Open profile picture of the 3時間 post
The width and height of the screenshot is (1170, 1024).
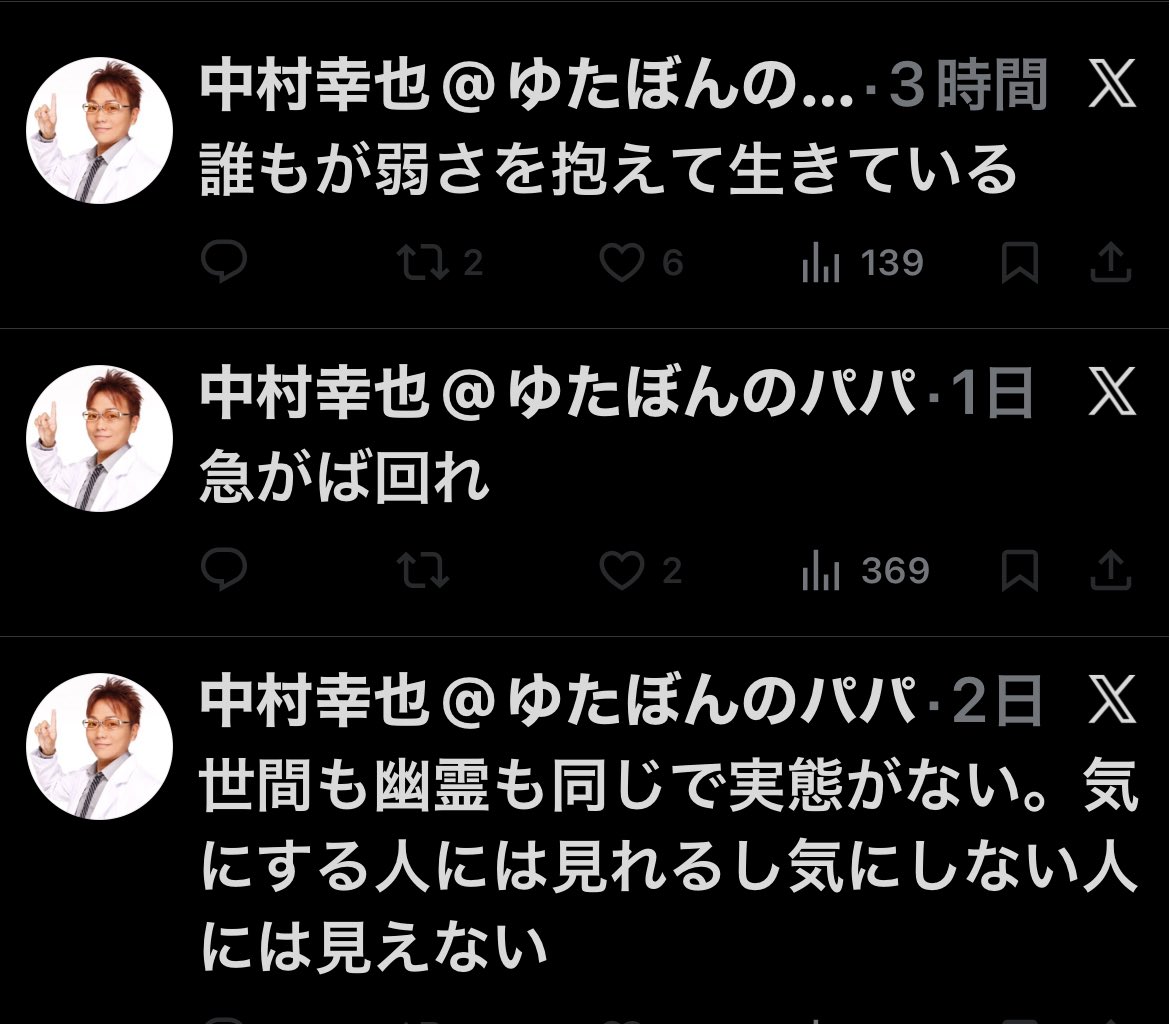coord(99,131)
